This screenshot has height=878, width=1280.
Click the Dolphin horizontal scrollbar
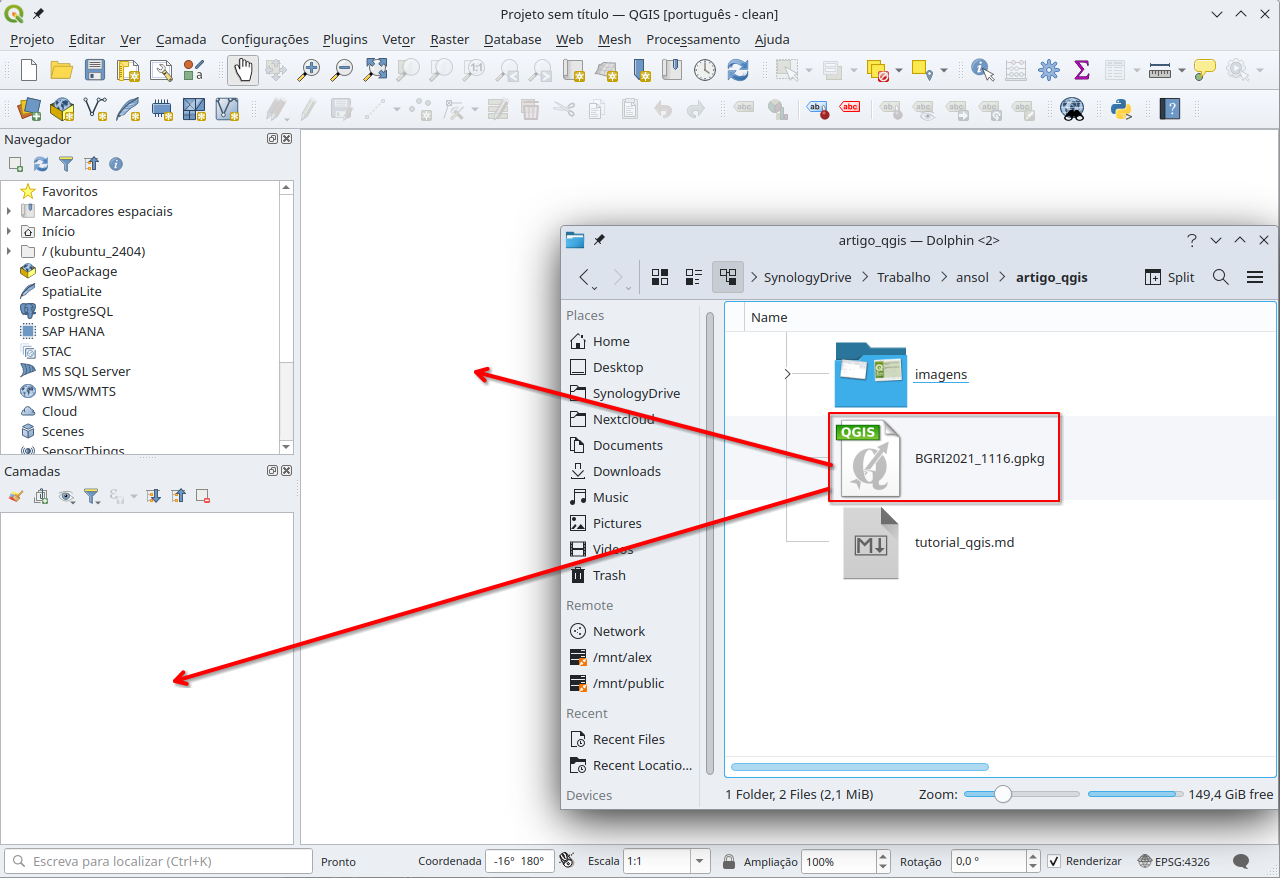(x=860, y=767)
